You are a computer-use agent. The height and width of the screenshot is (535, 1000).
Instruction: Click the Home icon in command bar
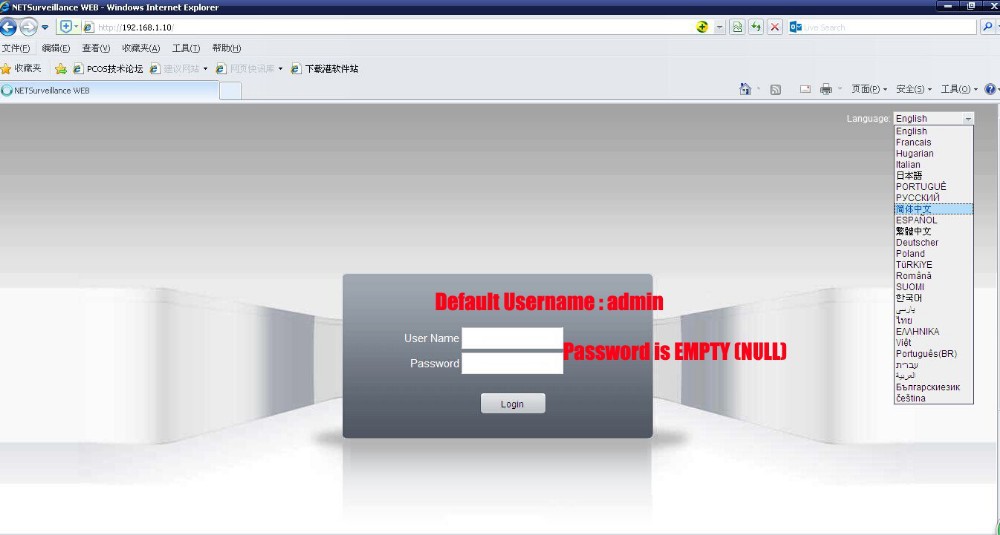coord(745,89)
